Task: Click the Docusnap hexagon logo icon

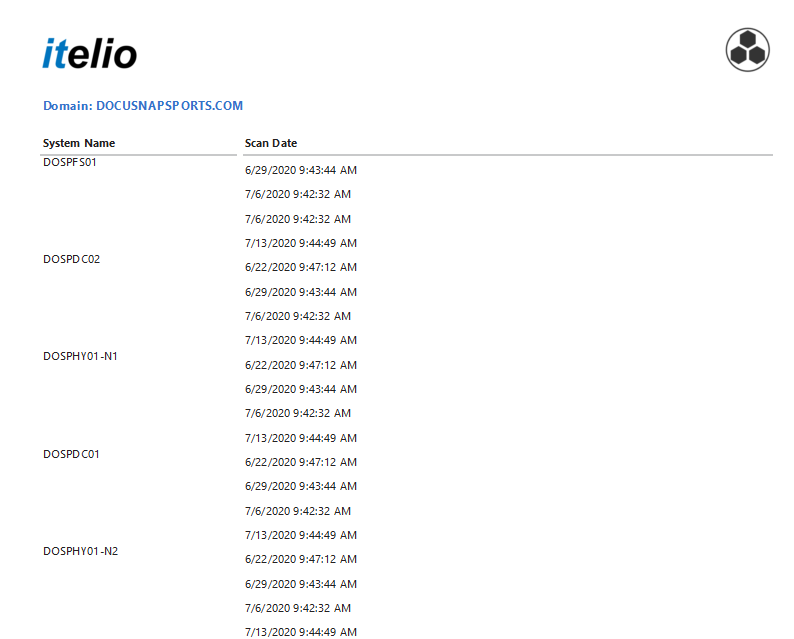Action: (747, 50)
